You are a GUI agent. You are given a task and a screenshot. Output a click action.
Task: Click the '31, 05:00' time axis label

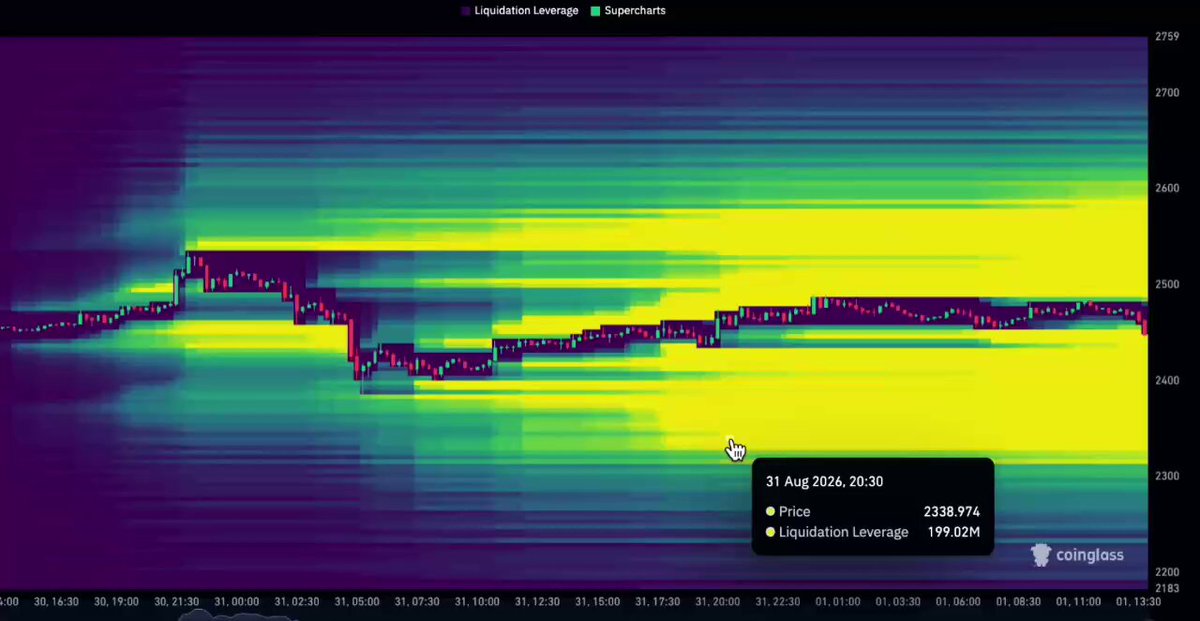[x=355, y=602]
